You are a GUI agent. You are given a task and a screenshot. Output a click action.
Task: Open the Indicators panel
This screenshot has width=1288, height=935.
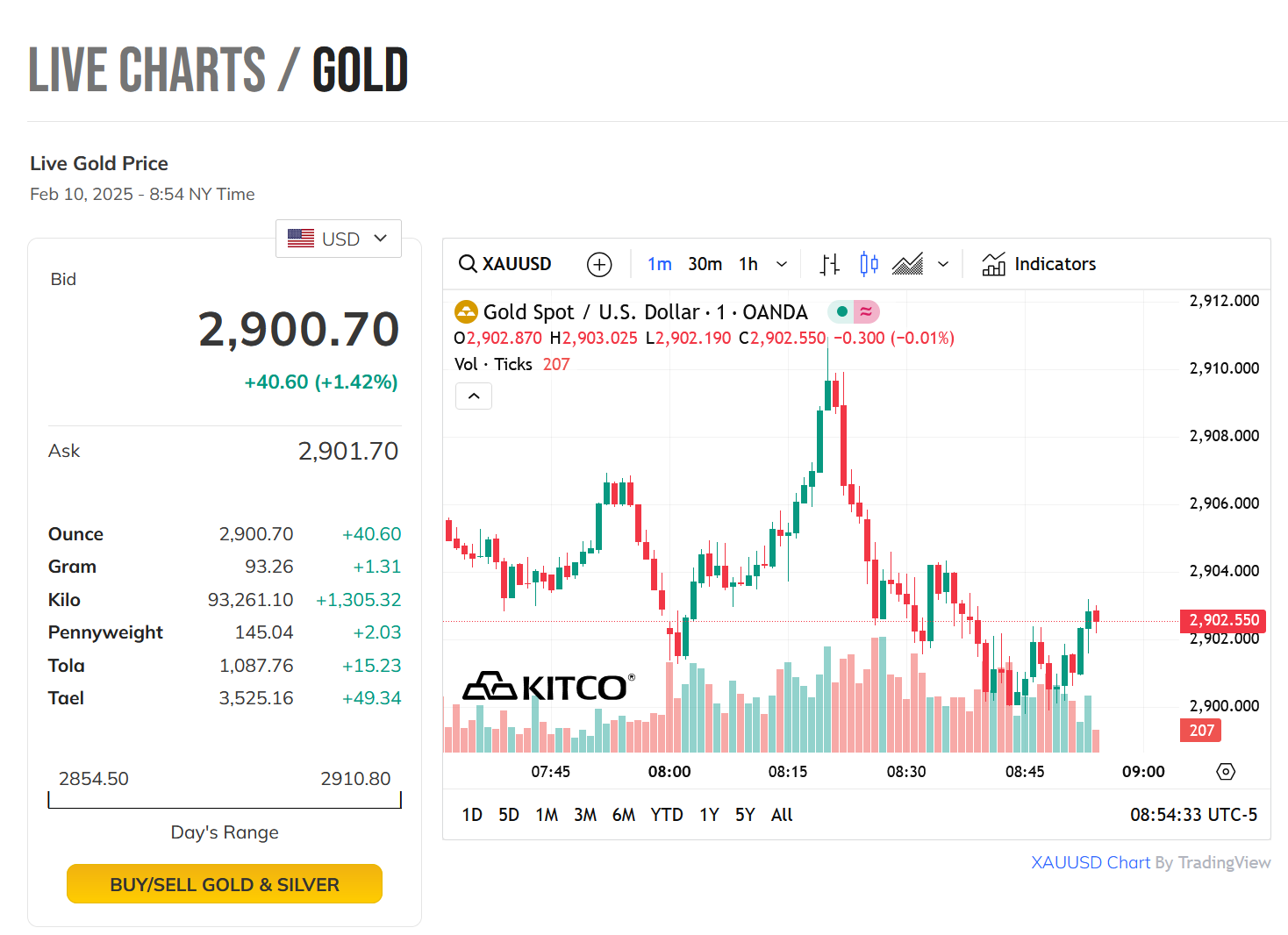(x=1039, y=264)
